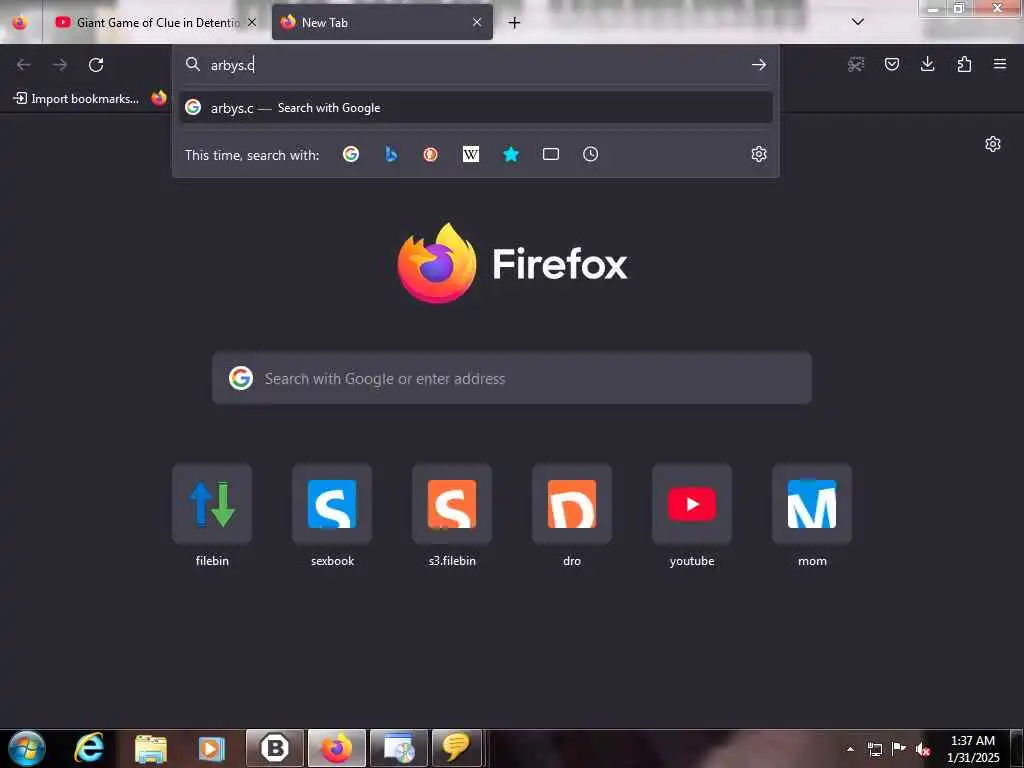Open the chat bubble app in taskbar
Screen dimensions: 1024x768
[458, 748]
